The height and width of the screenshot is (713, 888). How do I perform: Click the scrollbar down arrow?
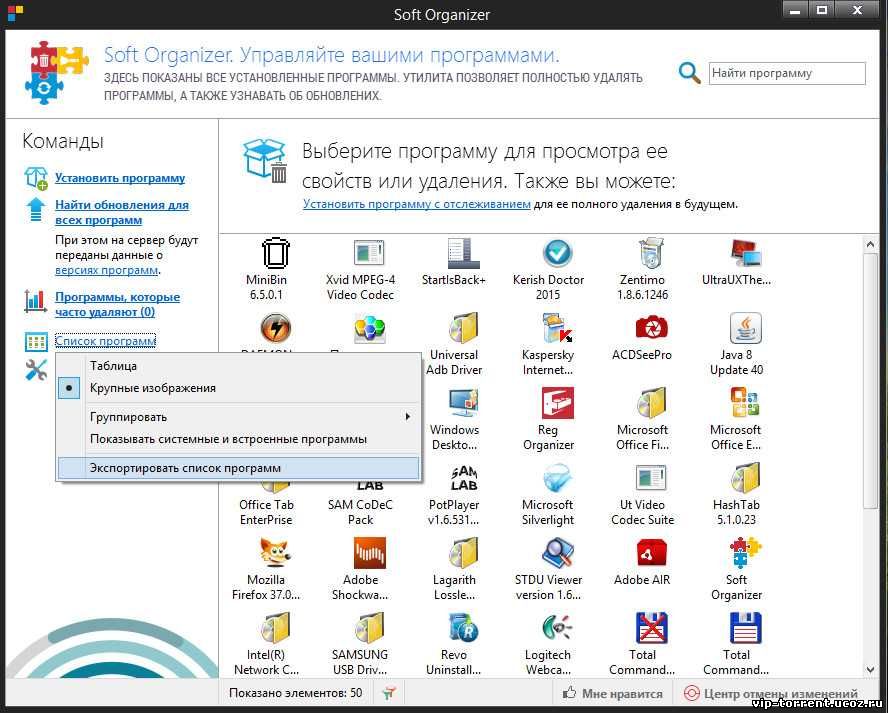coord(870,669)
